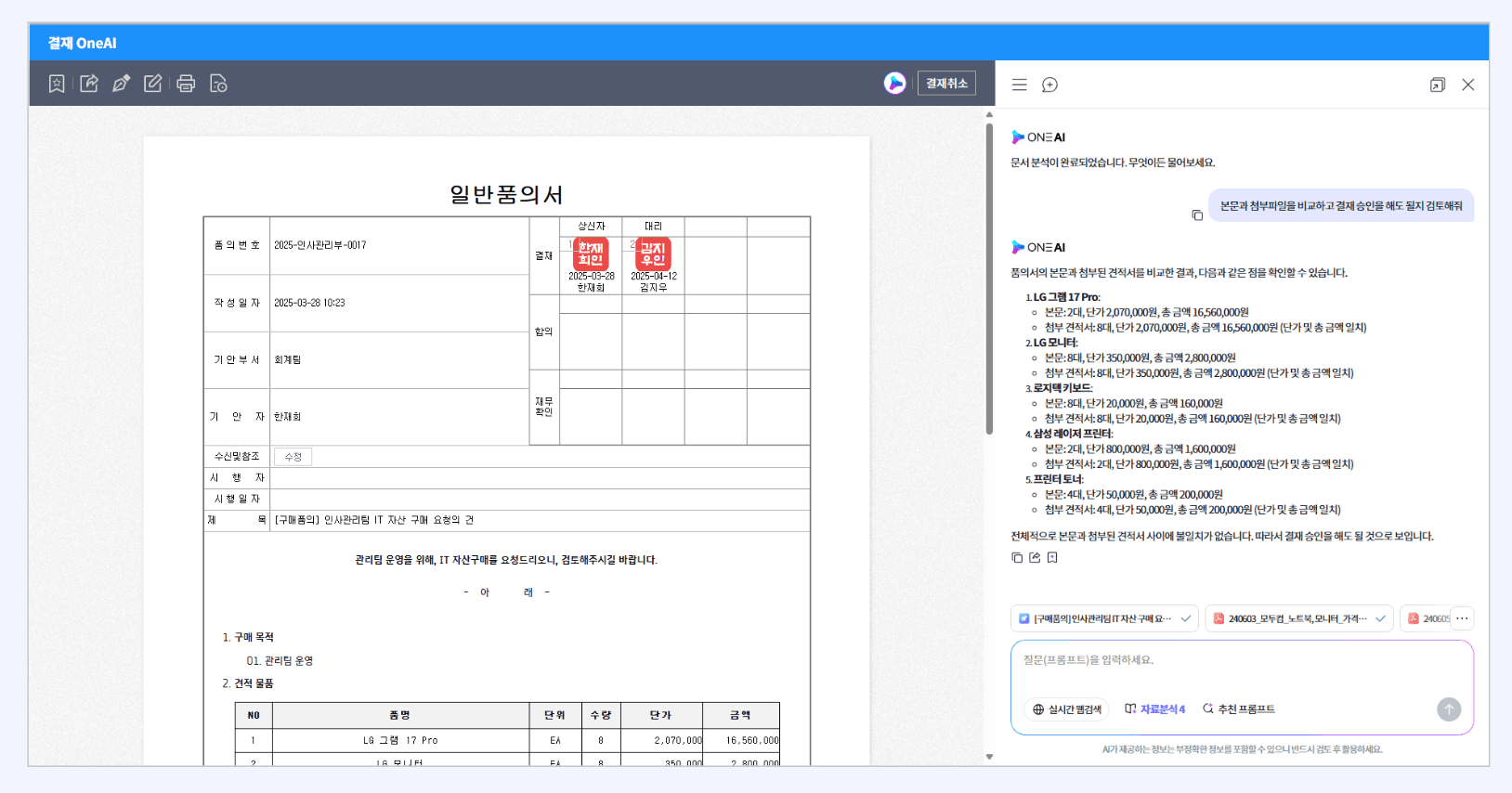1512x793 pixels.
Task: Send the prompt with arrow button
Action: tap(1449, 709)
